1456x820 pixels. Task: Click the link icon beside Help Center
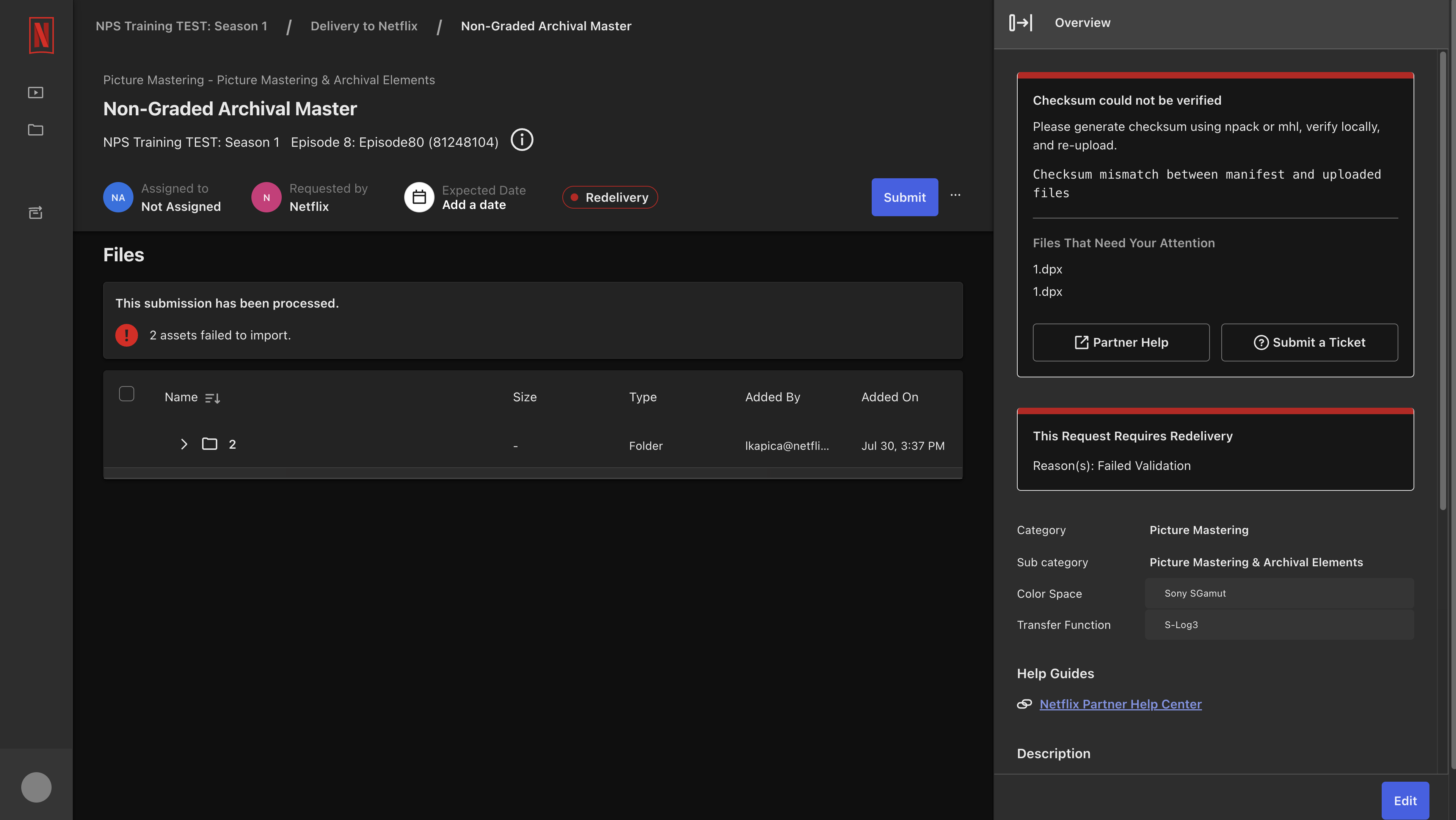pos(1024,704)
